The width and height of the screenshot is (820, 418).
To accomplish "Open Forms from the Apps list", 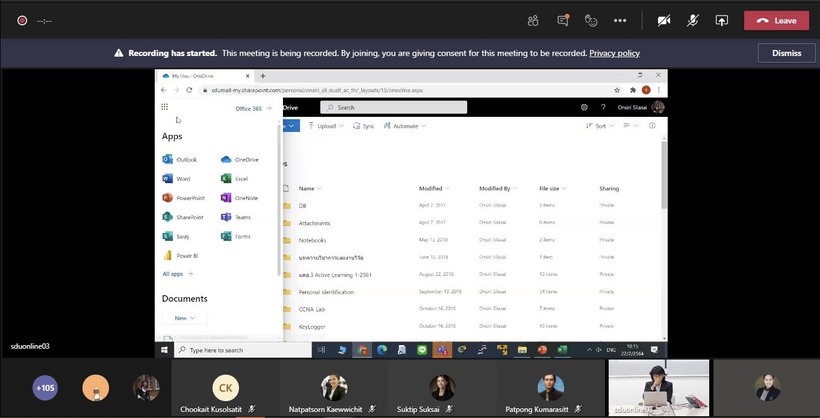I will [x=236, y=236].
